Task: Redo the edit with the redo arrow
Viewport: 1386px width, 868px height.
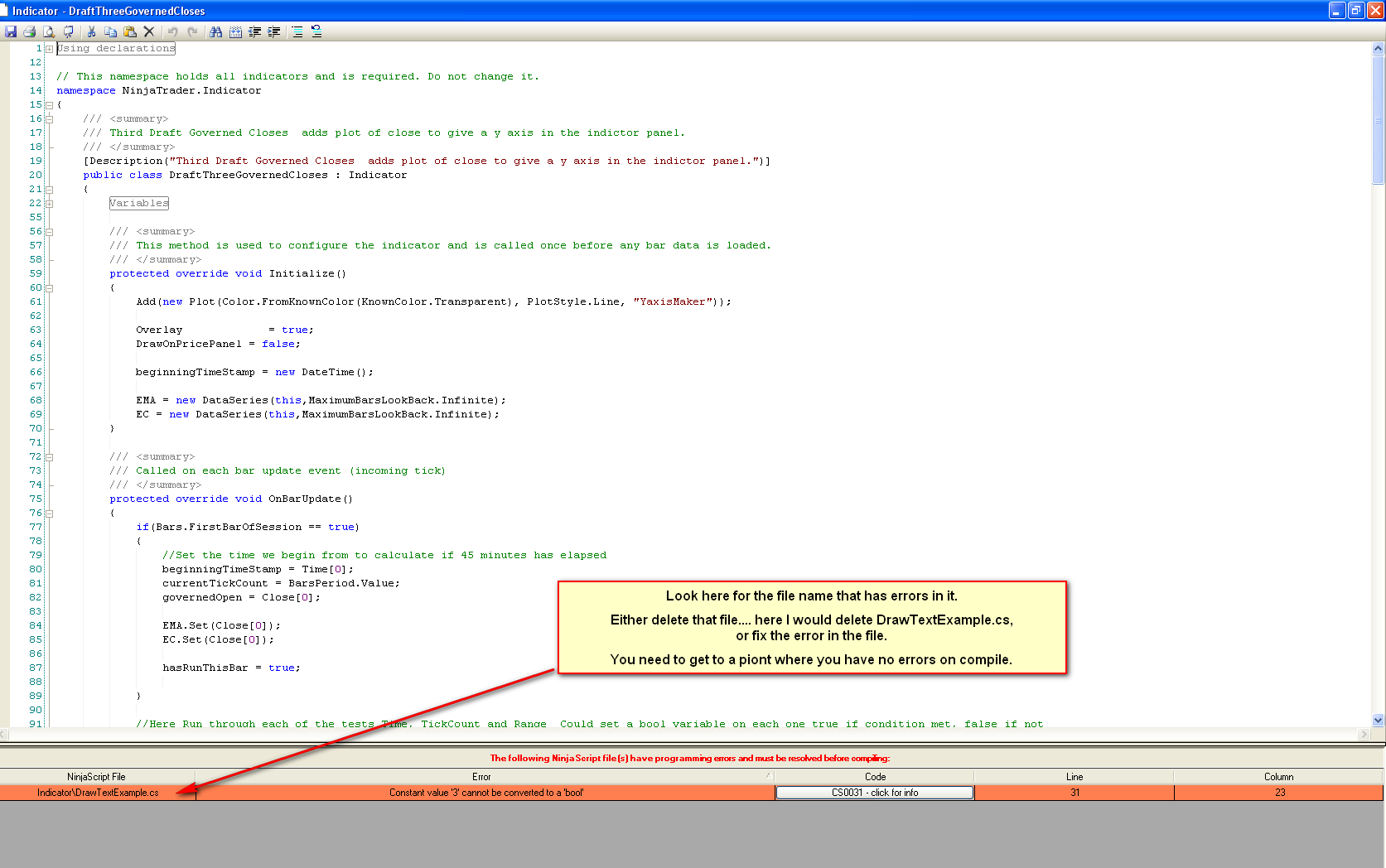Action: [192, 31]
